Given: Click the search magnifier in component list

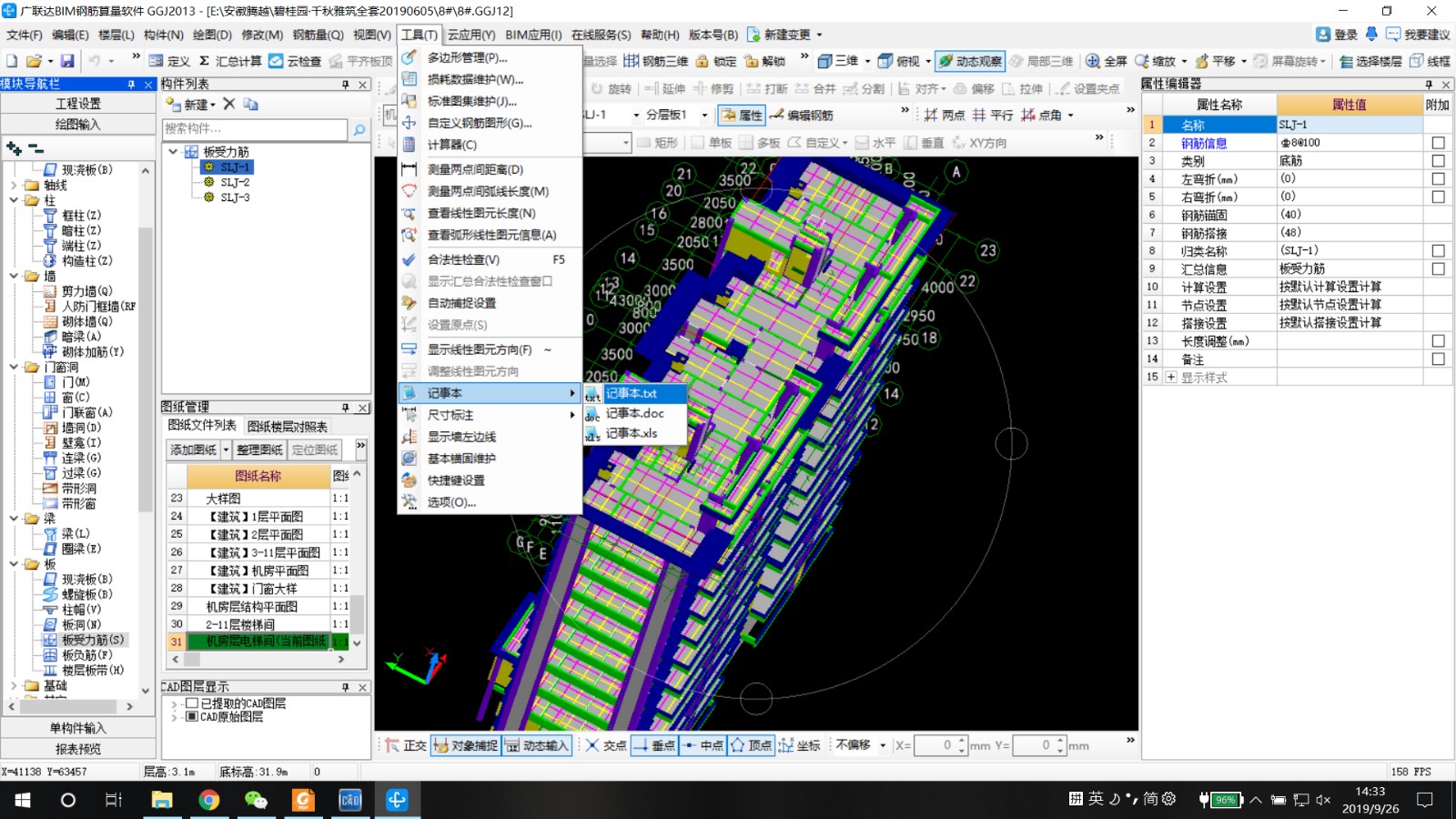Looking at the screenshot, I should pyautogui.click(x=359, y=129).
